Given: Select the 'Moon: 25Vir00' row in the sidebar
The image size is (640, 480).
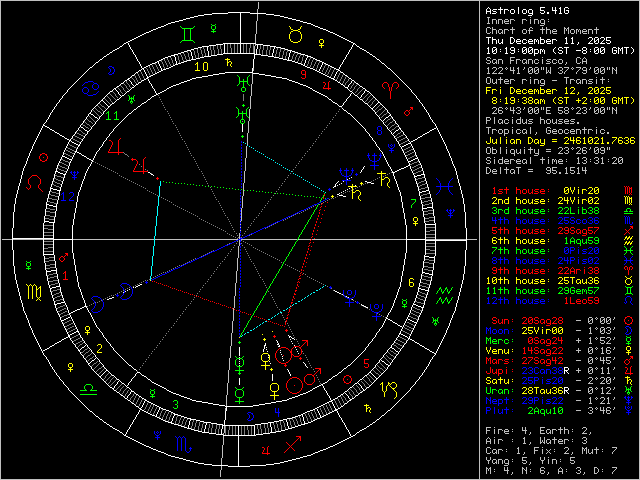Looking at the screenshot, I should 547,330.
